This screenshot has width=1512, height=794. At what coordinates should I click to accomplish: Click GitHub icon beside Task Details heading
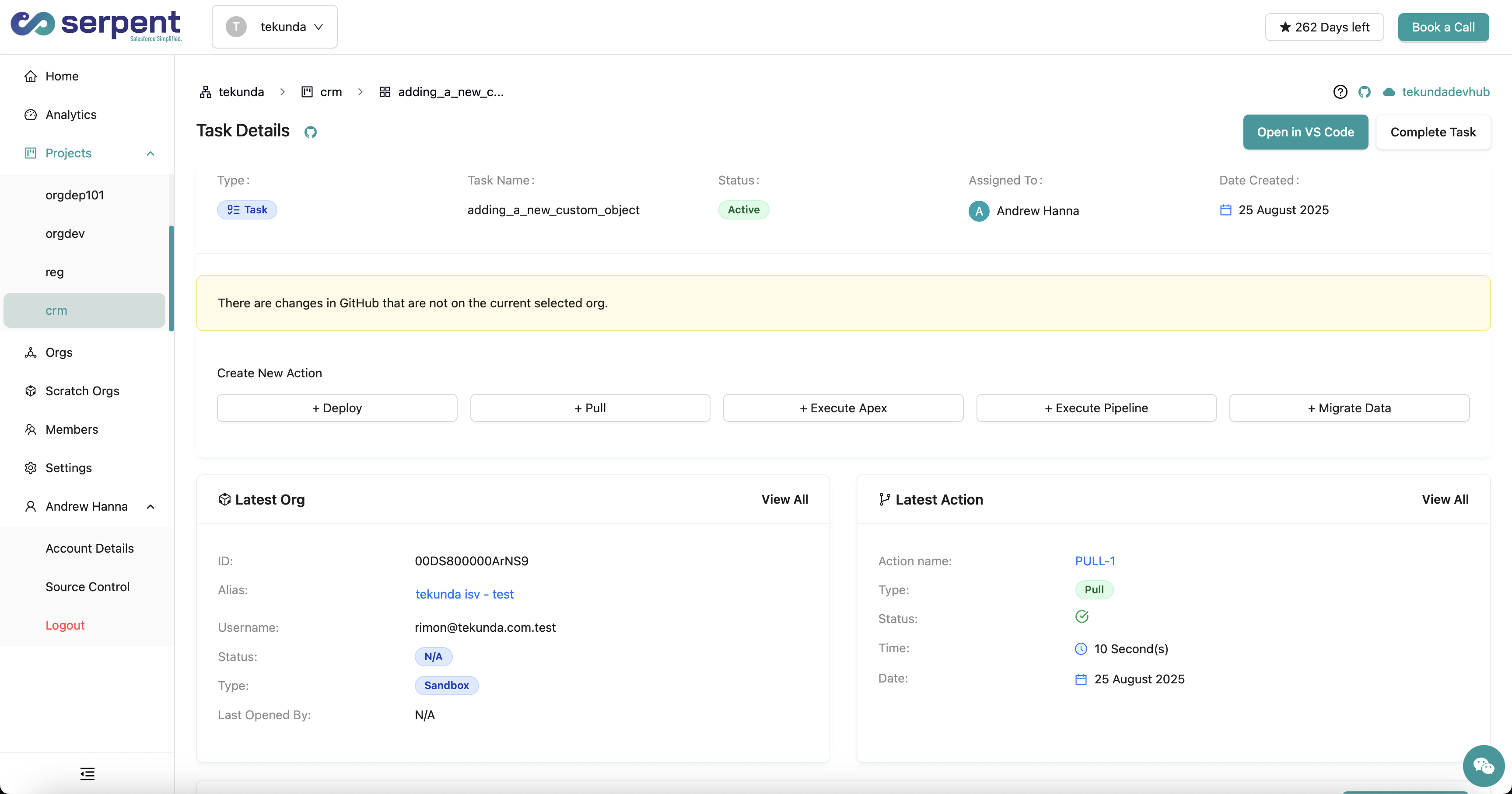[x=311, y=132]
